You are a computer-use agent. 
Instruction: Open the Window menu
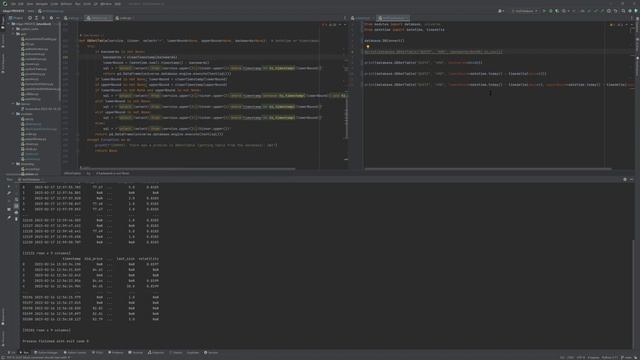point(106,4)
